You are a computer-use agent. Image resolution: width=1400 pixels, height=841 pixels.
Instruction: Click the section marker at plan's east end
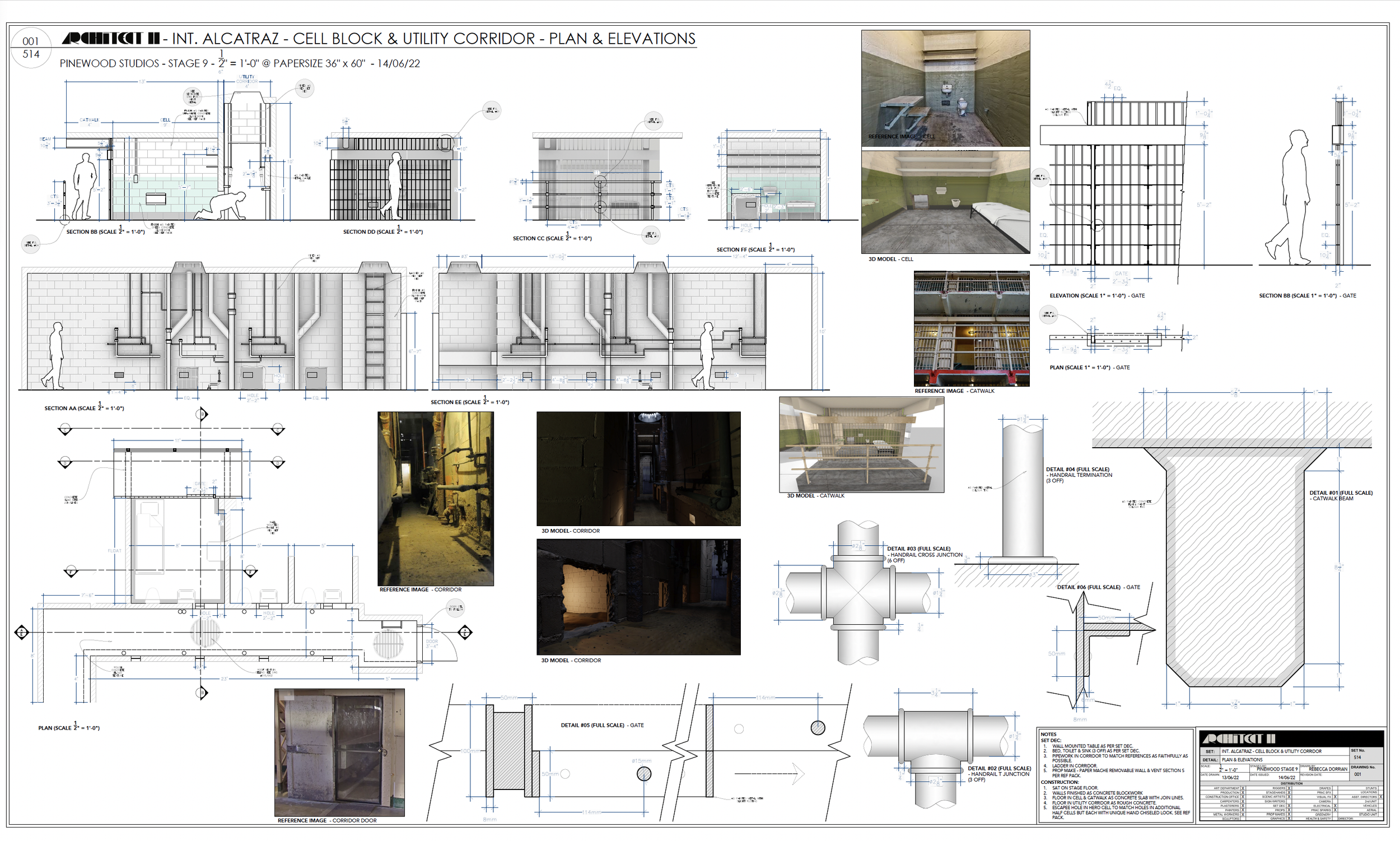click(x=465, y=632)
